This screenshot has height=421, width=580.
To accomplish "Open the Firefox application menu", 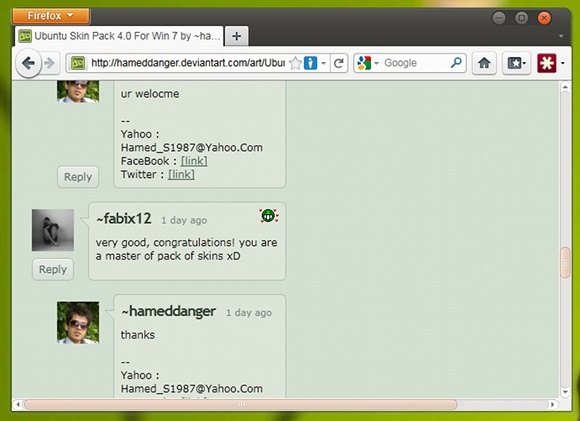I will [51, 16].
